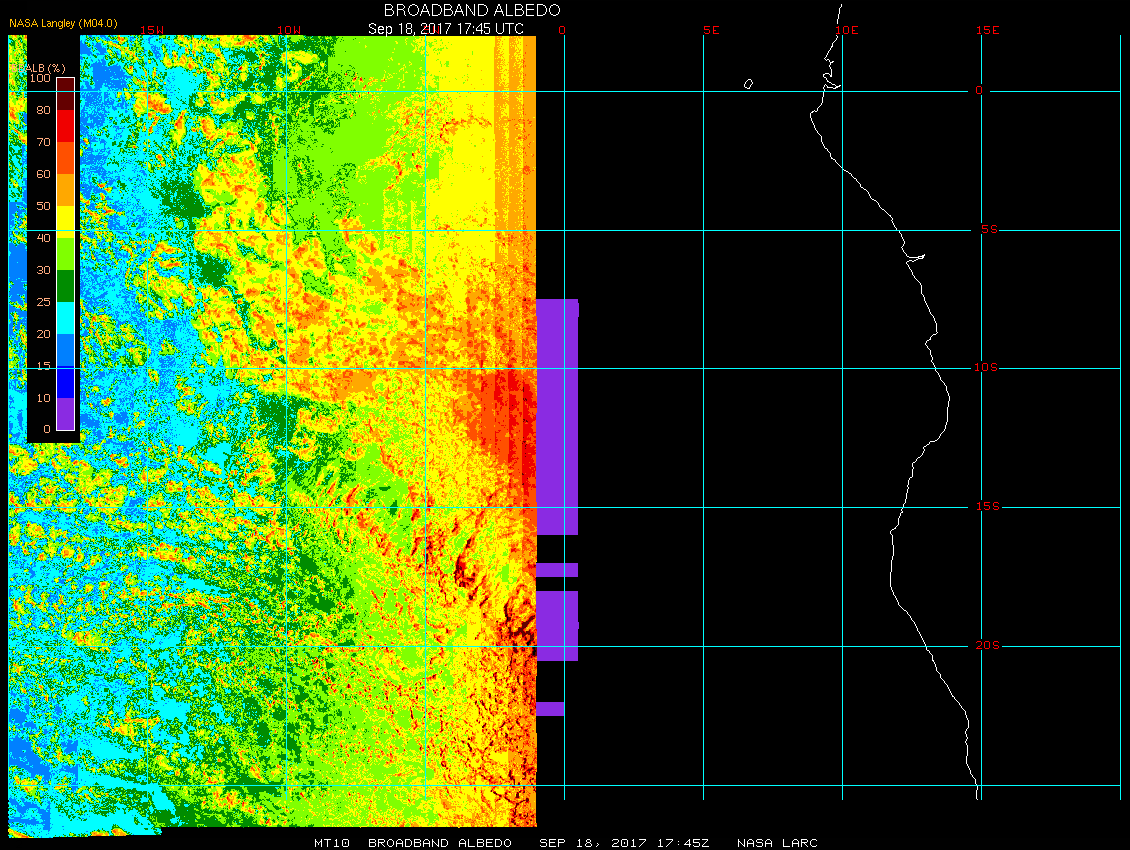Click the light green legend swatch between 40 and 30
Image resolution: width=1130 pixels, height=850 pixels.
pos(66,254)
